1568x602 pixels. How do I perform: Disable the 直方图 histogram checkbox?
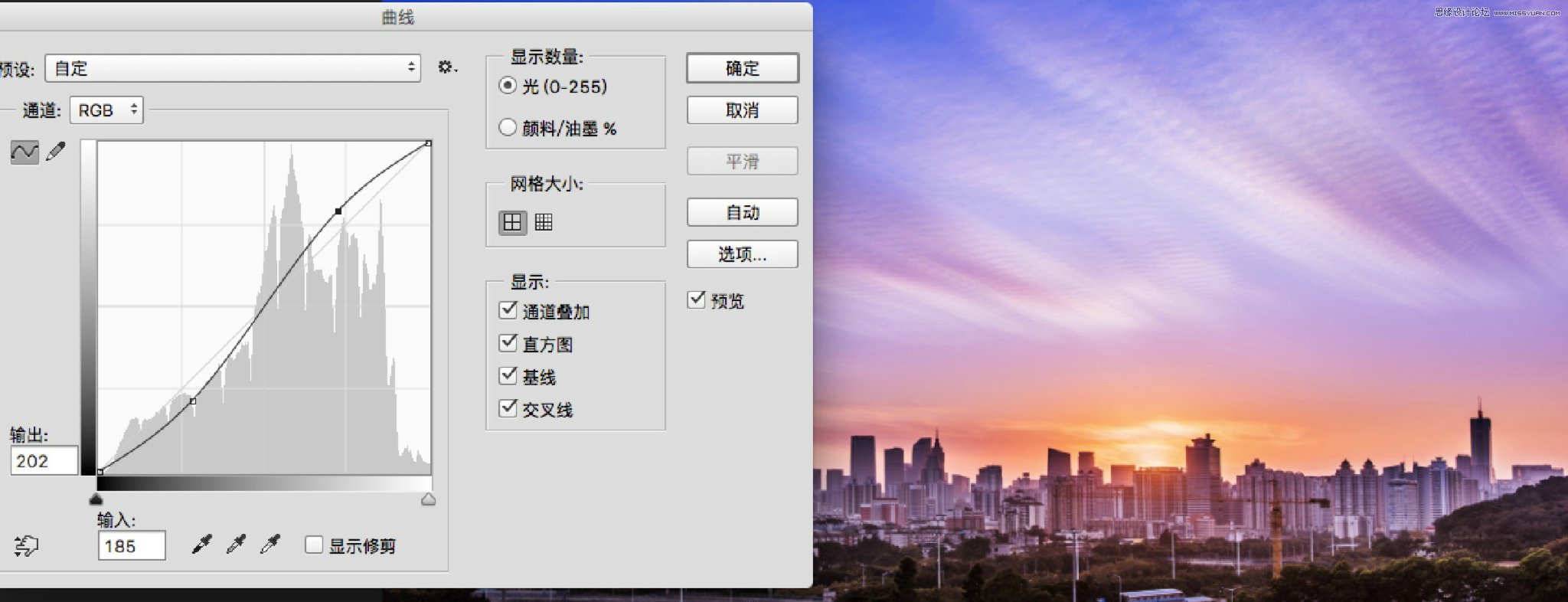pyautogui.click(x=508, y=343)
